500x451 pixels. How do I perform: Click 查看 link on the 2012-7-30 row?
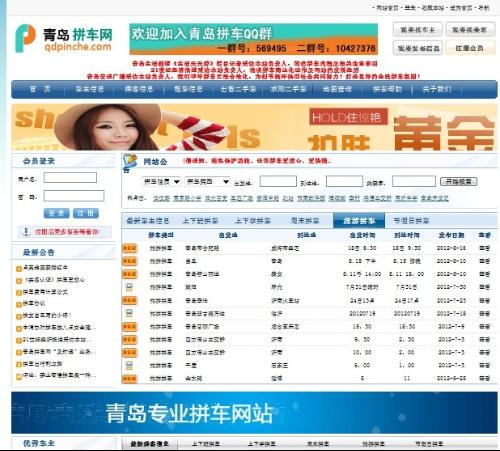(484, 287)
